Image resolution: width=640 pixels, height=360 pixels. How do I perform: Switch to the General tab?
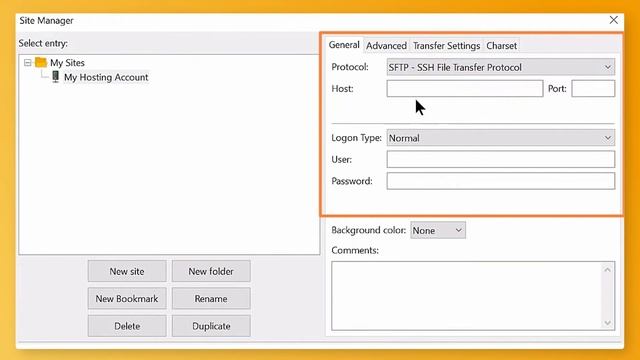[x=344, y=45]
